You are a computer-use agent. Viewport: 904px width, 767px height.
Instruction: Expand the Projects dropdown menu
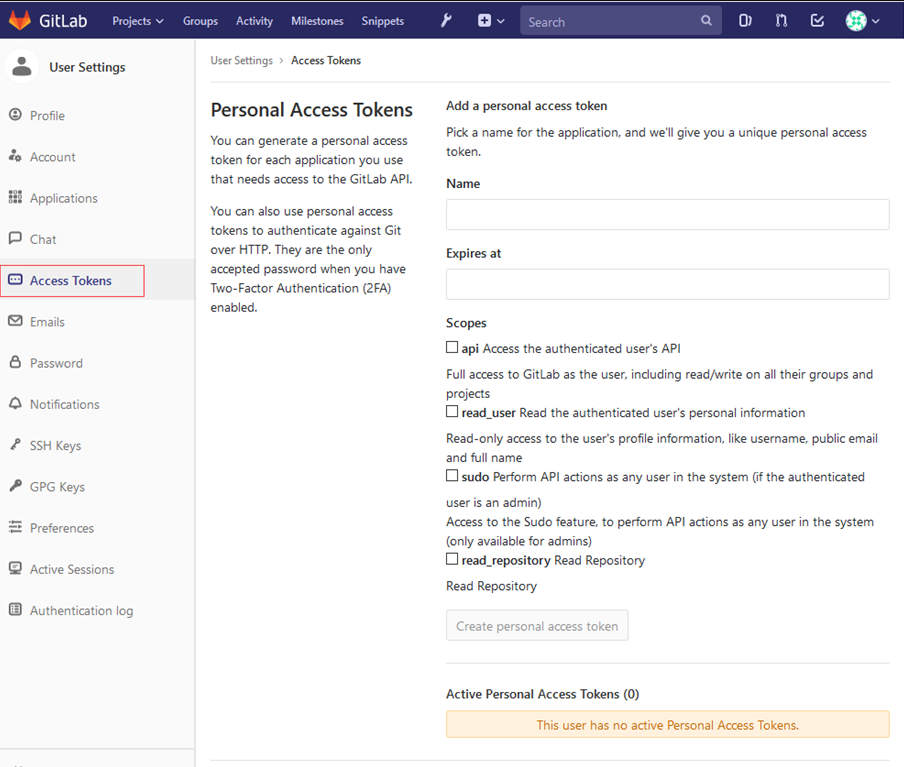138,21
